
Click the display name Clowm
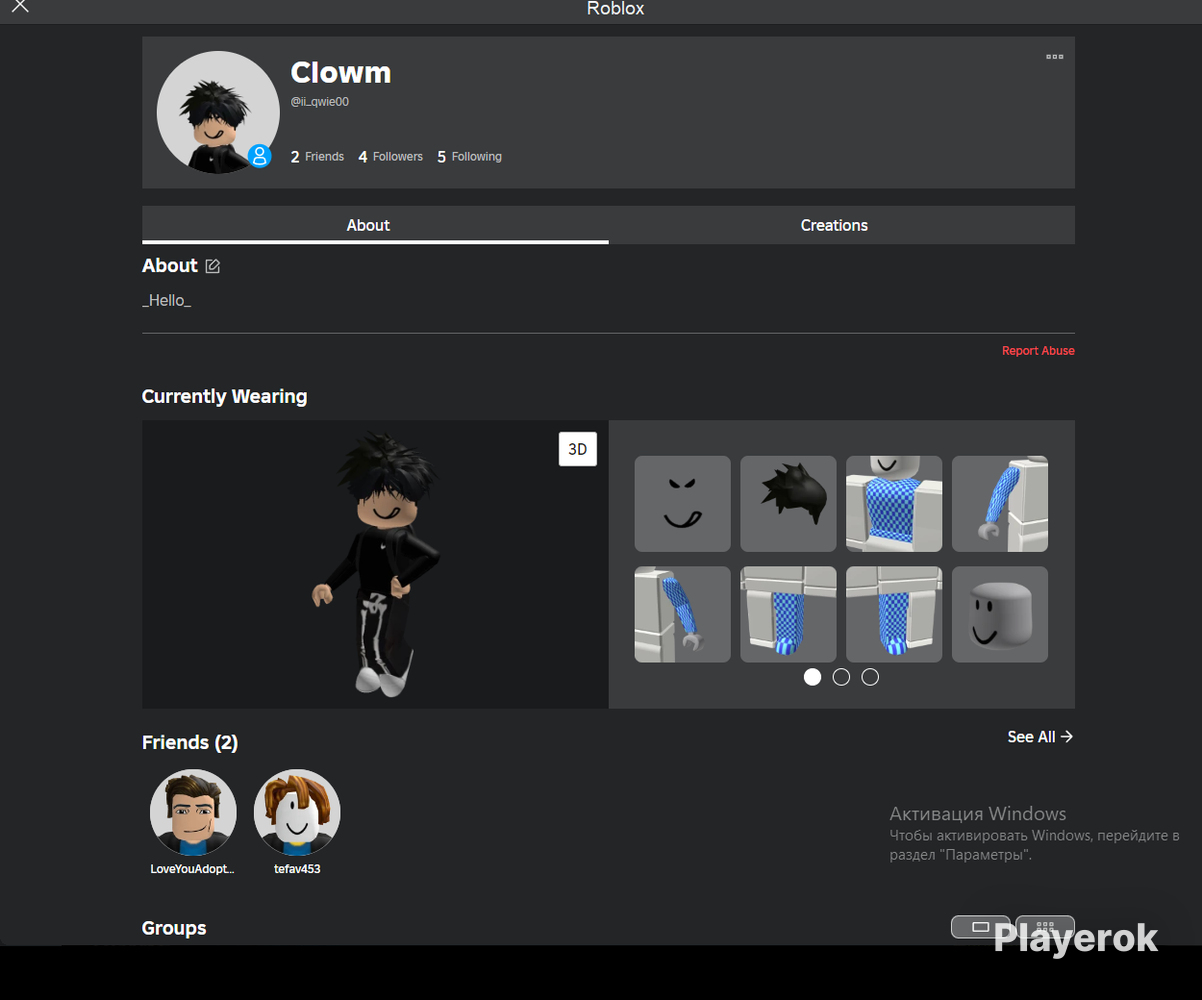point(340,73)
